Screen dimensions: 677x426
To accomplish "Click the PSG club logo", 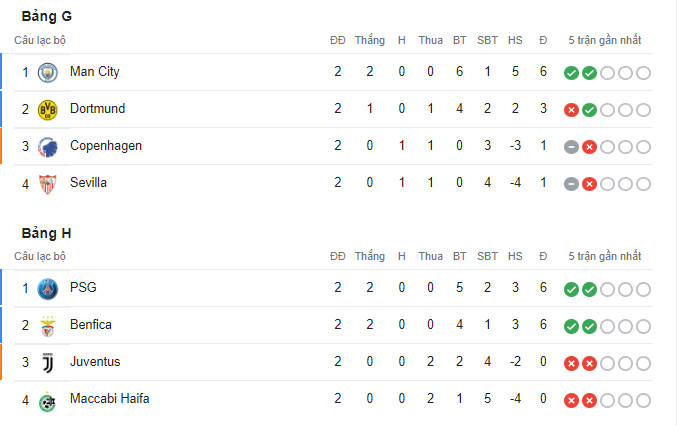I will tap(47, 289).
